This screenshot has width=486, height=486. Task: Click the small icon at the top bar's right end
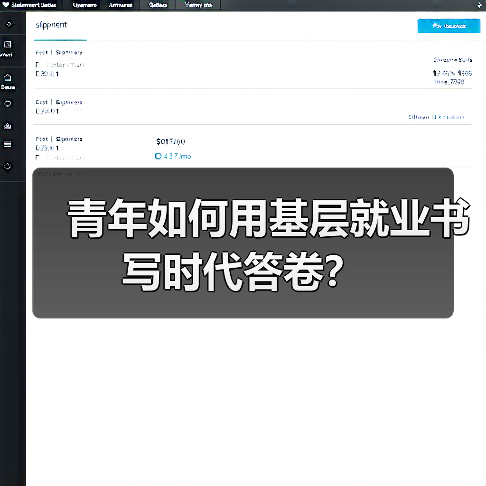coord(479,5)
